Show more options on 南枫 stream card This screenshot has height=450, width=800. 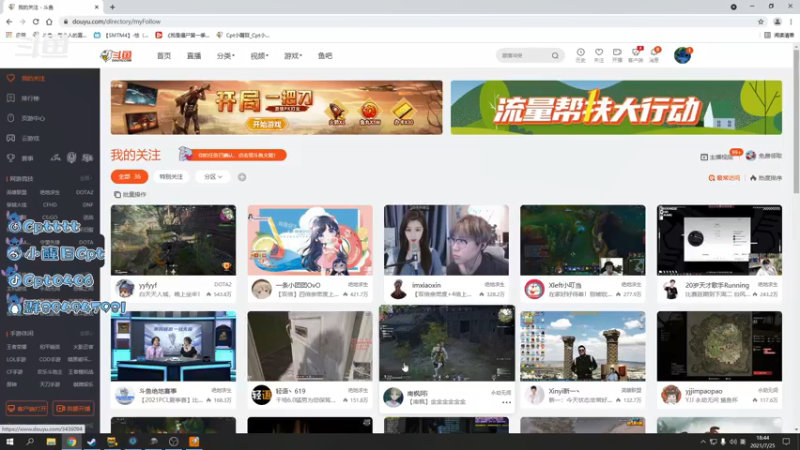(x=506, y=403)
